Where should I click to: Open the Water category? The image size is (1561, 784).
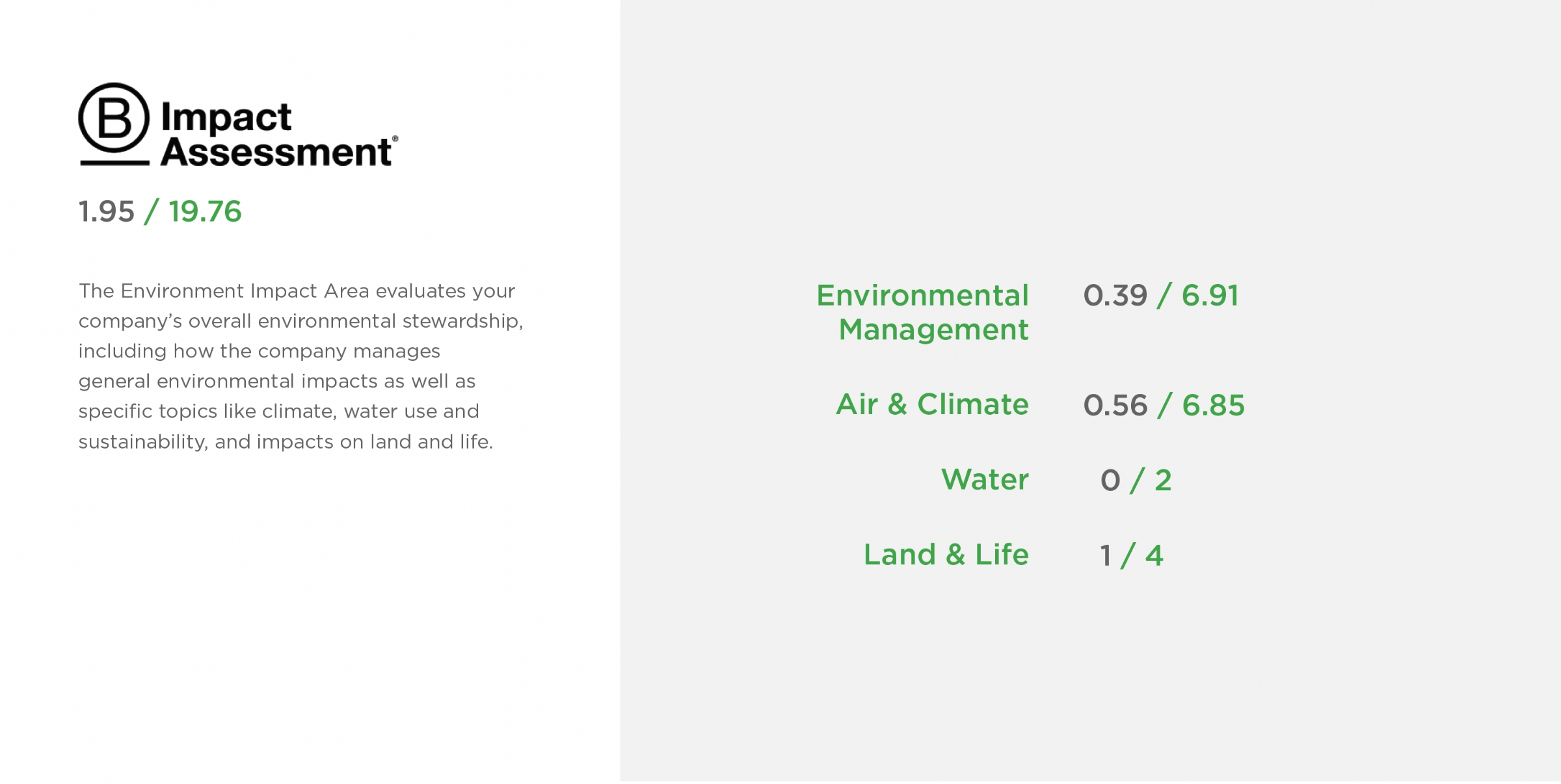985,480
